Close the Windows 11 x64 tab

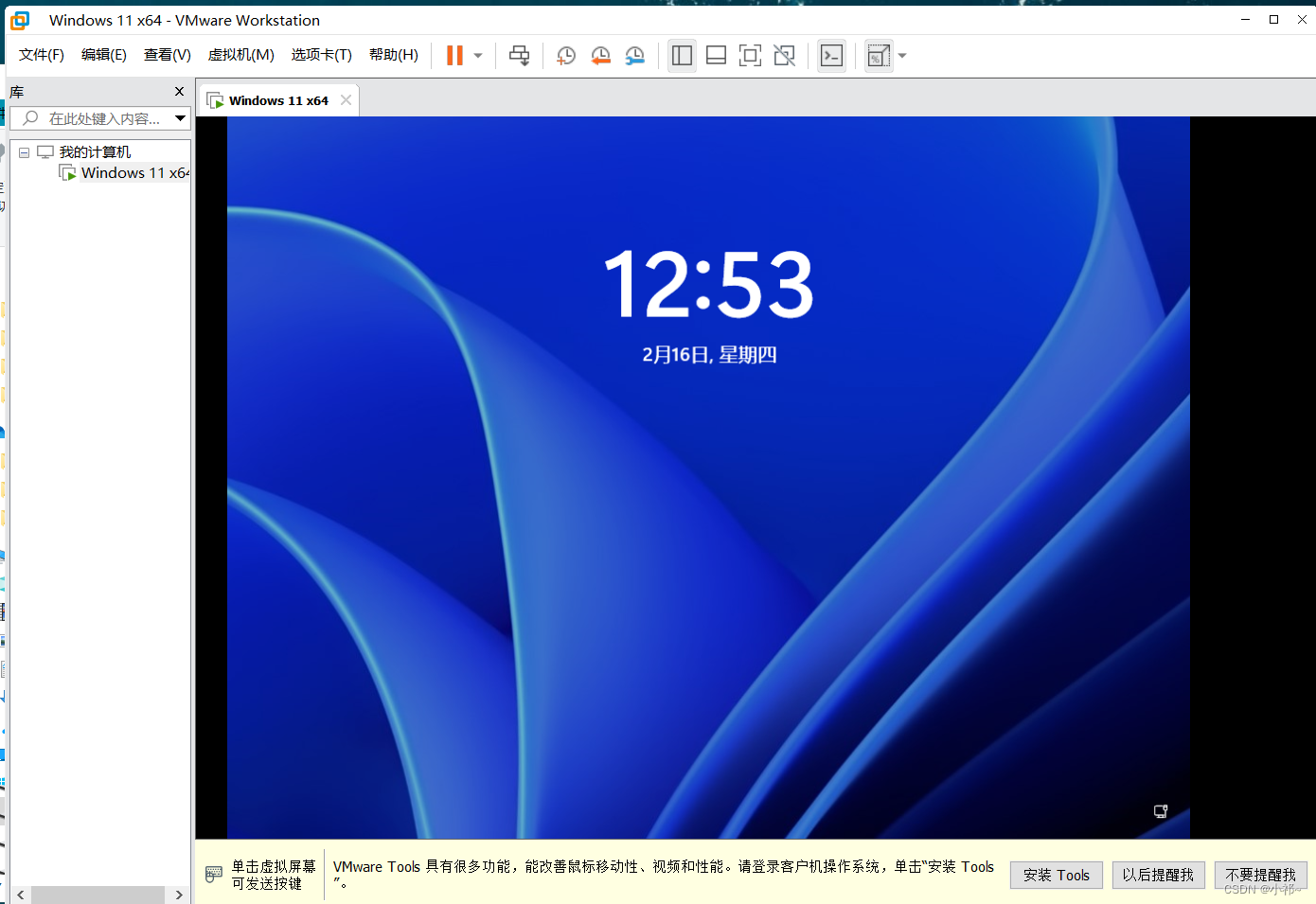(x=346, y=100)
